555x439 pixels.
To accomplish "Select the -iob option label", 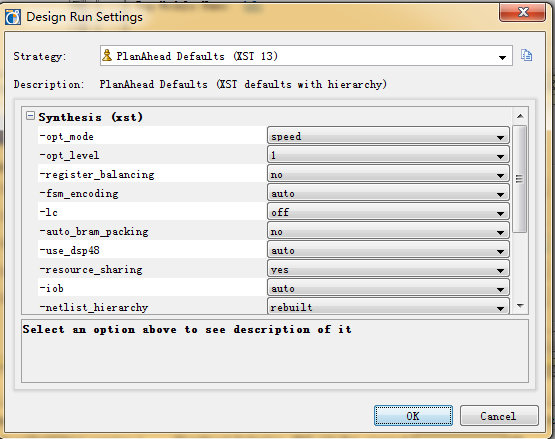I will click(x=52, y=289).
